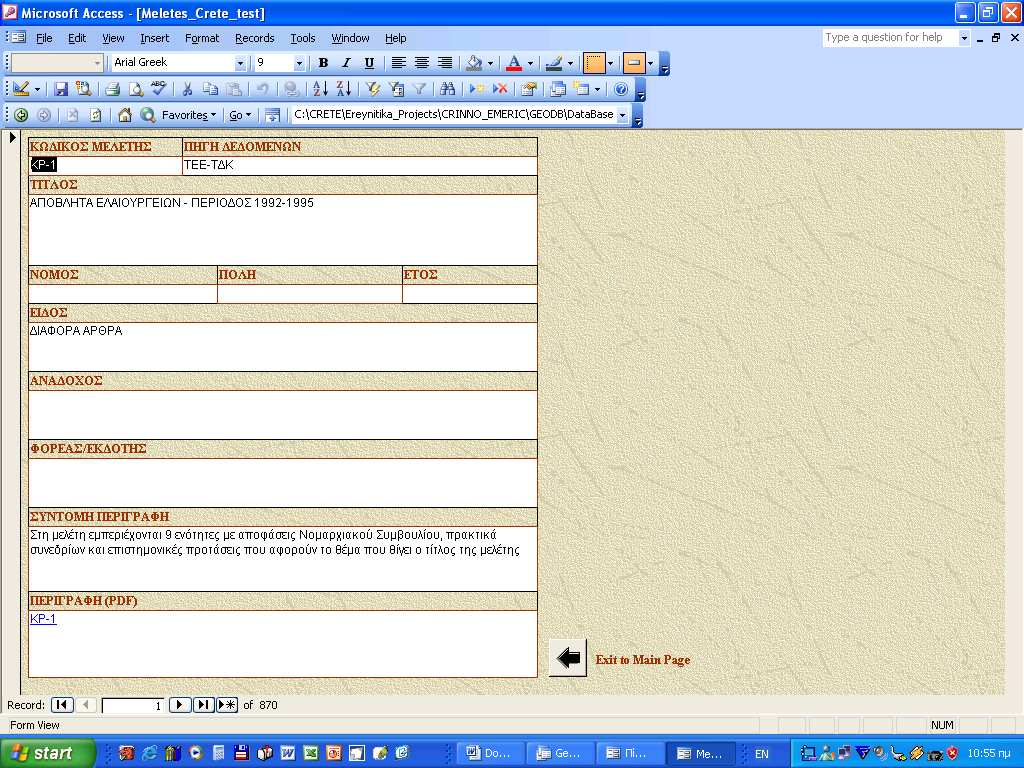Click the New Record toolbar icon
1024x768 pixels.
(477, 89)
